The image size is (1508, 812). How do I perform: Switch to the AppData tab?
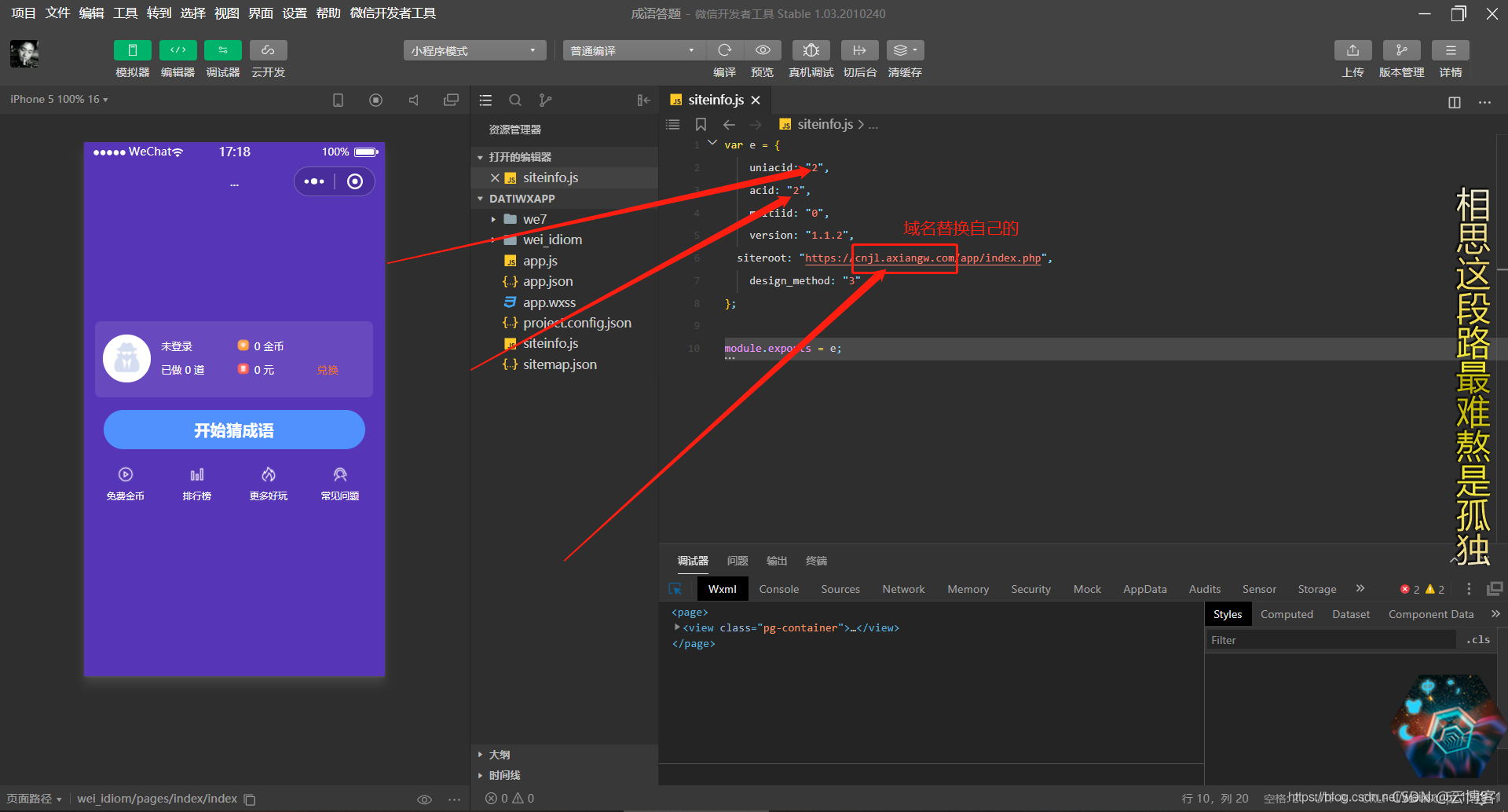point(1144,589)
